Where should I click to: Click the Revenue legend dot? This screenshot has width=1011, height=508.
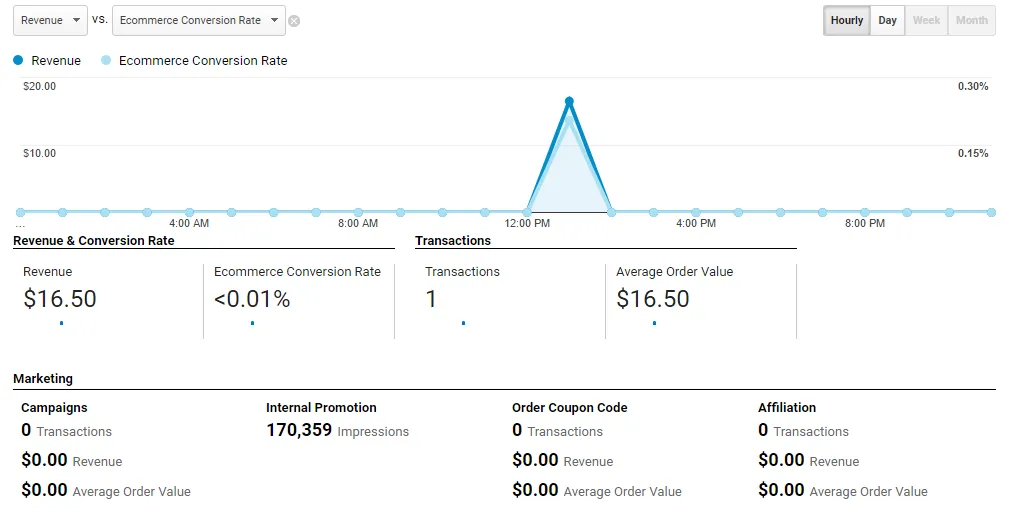coord(18,61)
